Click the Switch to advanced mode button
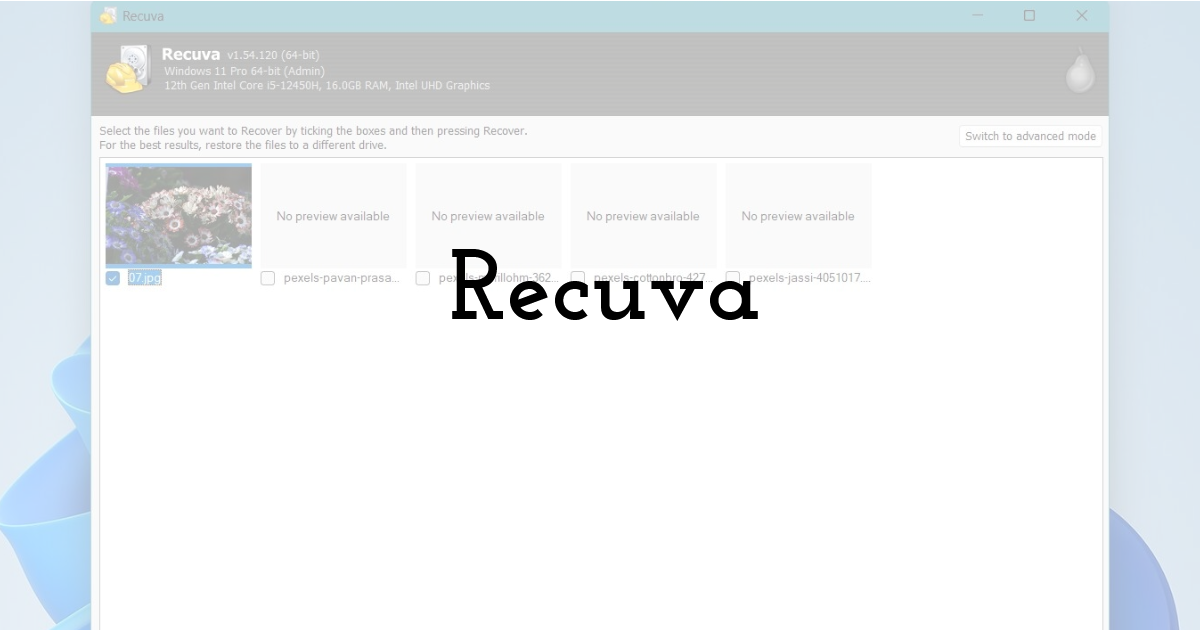The image size is (1200, 630). pos(1030,136)
